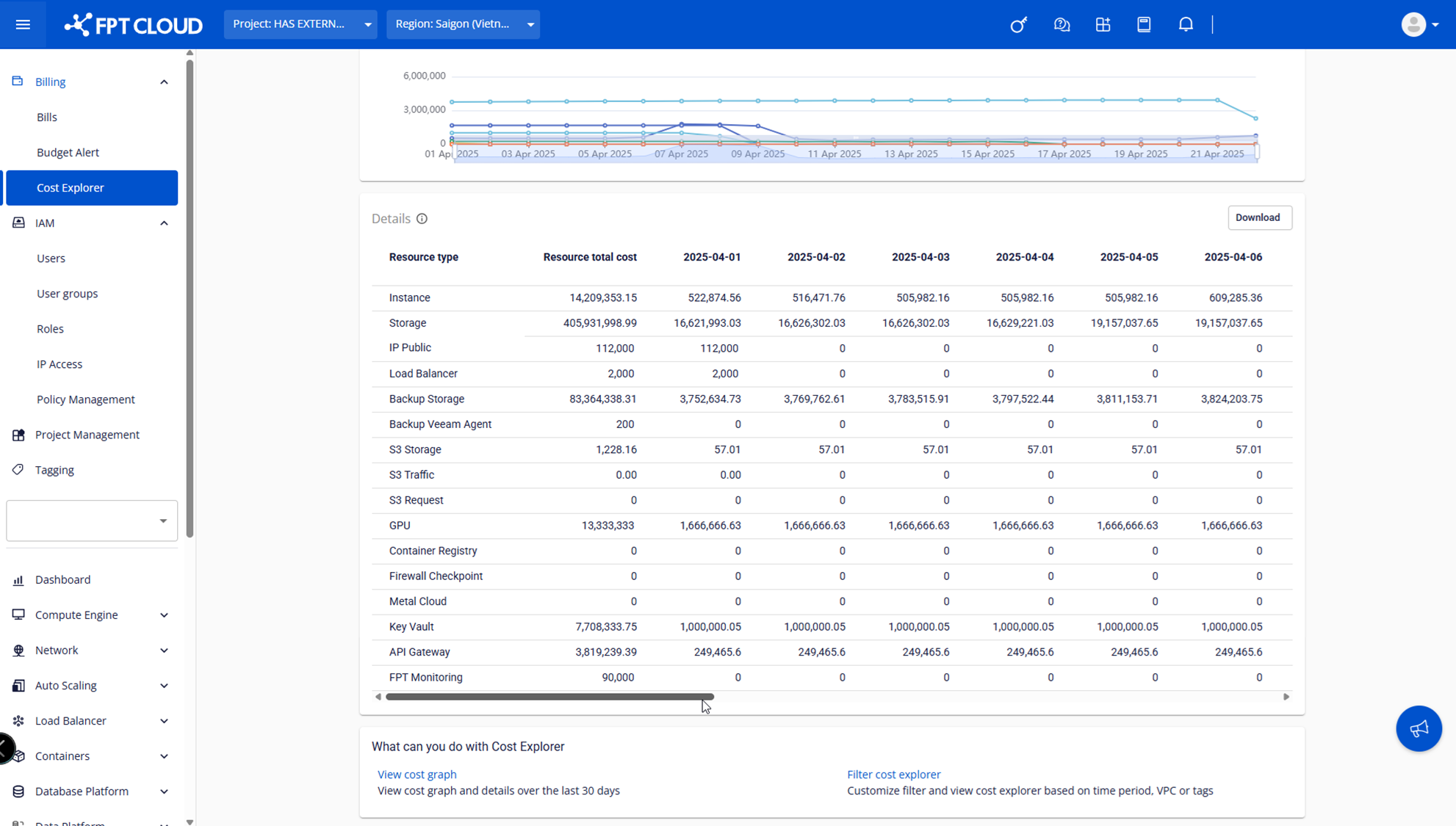1456x826 pixels.
Task: Open the Filter cost explorer link
Action: [893, 774]
